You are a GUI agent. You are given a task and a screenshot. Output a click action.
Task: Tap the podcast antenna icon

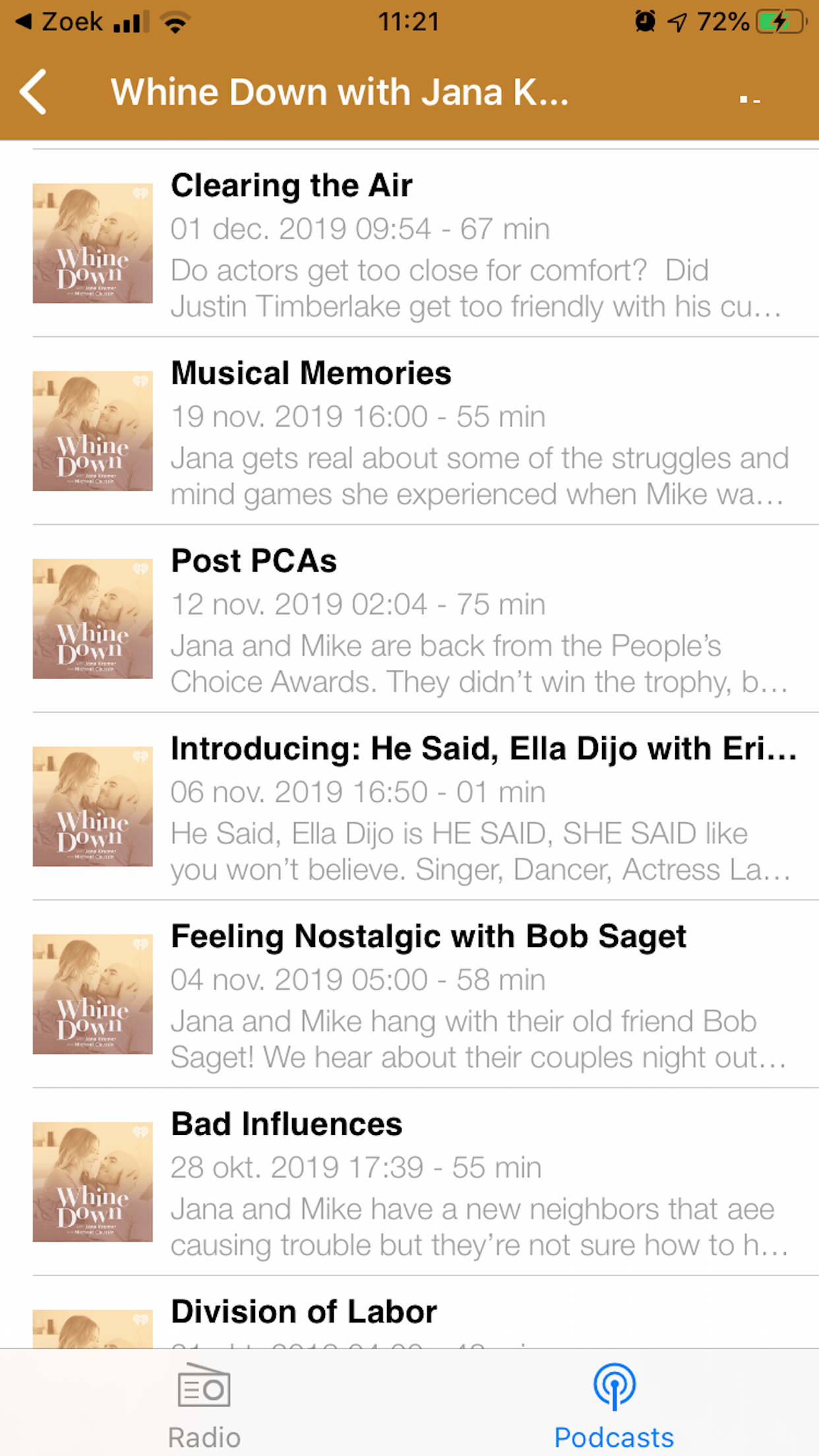click(x=614, y=1386)
